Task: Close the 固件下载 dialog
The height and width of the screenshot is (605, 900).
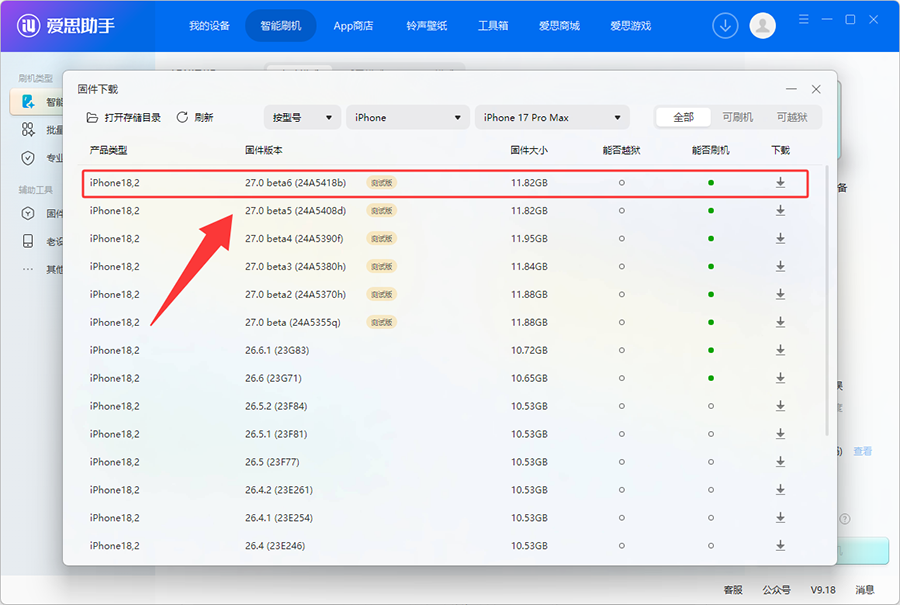Action: tap(816, 89)
